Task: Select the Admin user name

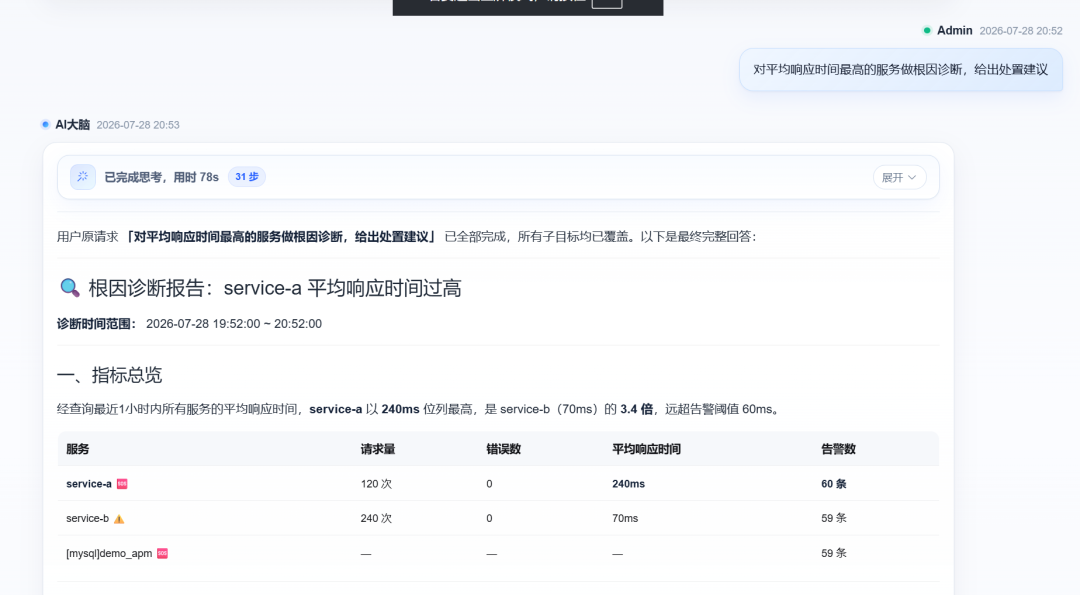Action: [x=955, y=30]
